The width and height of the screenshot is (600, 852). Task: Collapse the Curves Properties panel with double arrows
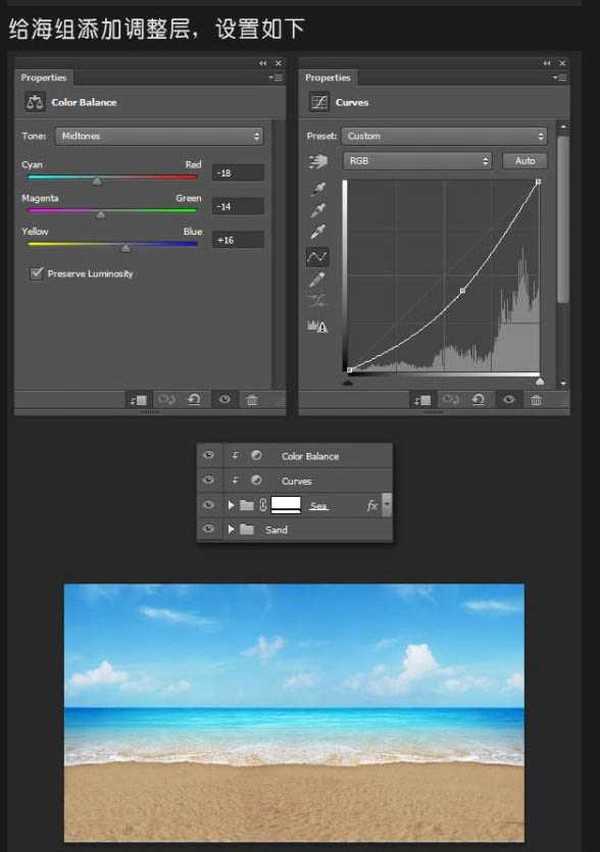coord(547,64)
